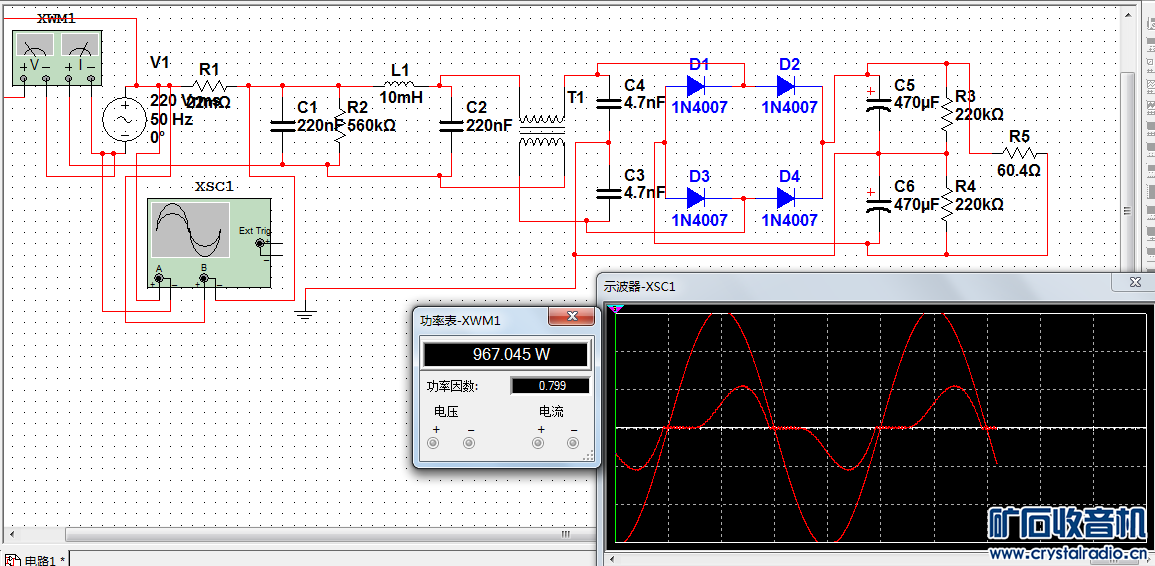The image size is (1155, 566).
Task: Click the voltage negative terminal in power meter
Action: tap(469, 442)
